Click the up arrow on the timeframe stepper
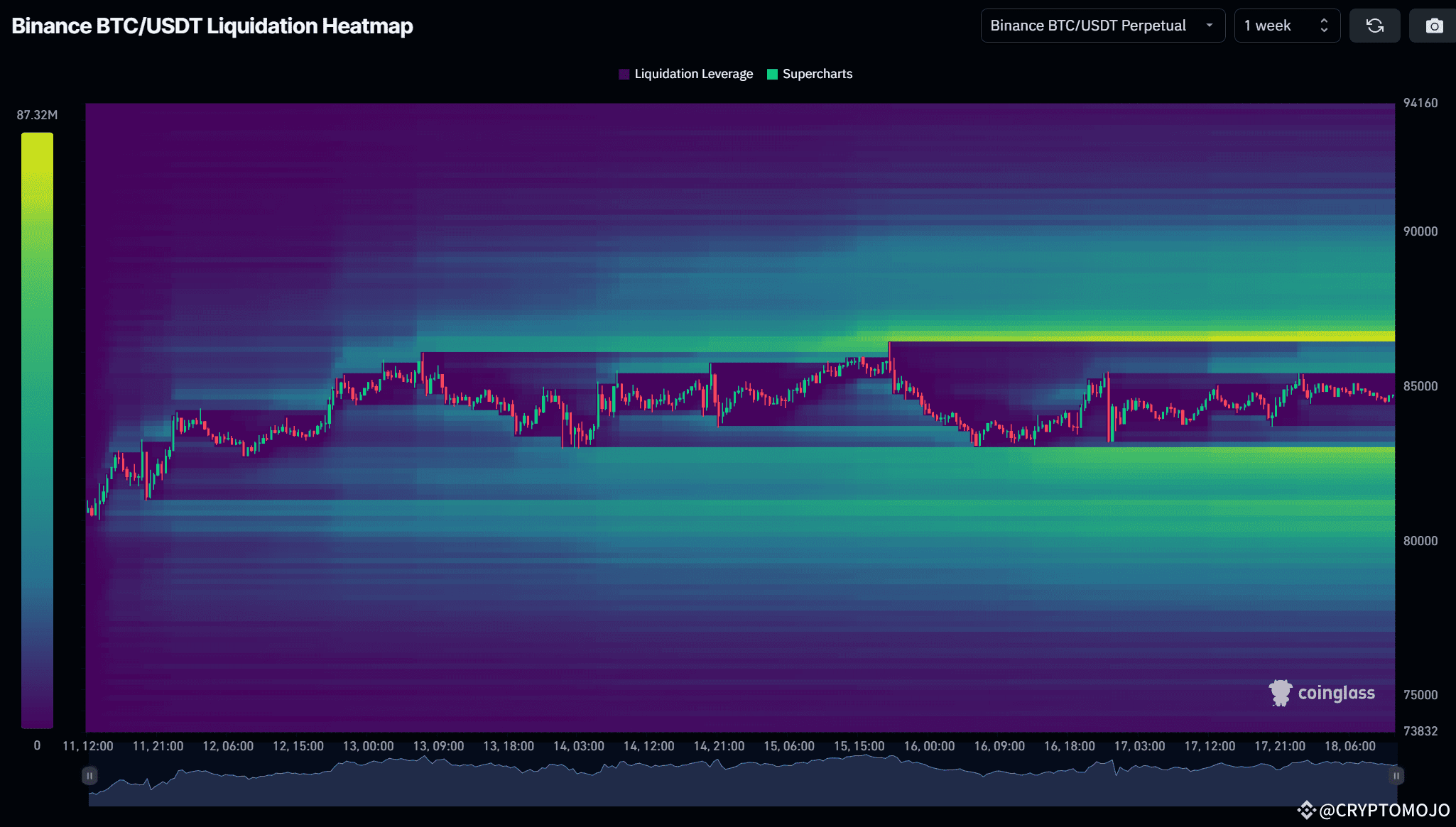Image resolution: width=1456 pixels, height=827 pixels. (1324, 21)
